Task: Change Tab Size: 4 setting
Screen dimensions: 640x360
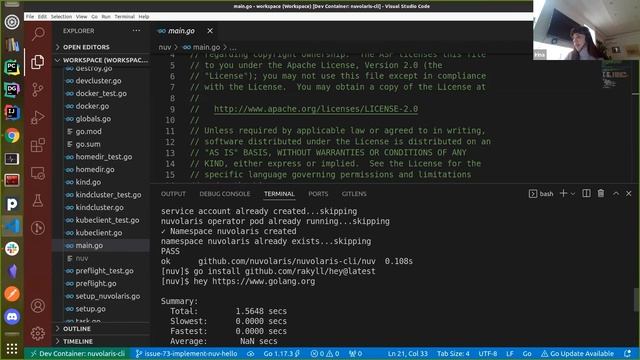Action: pyautogui.click(x=453, y=353)
